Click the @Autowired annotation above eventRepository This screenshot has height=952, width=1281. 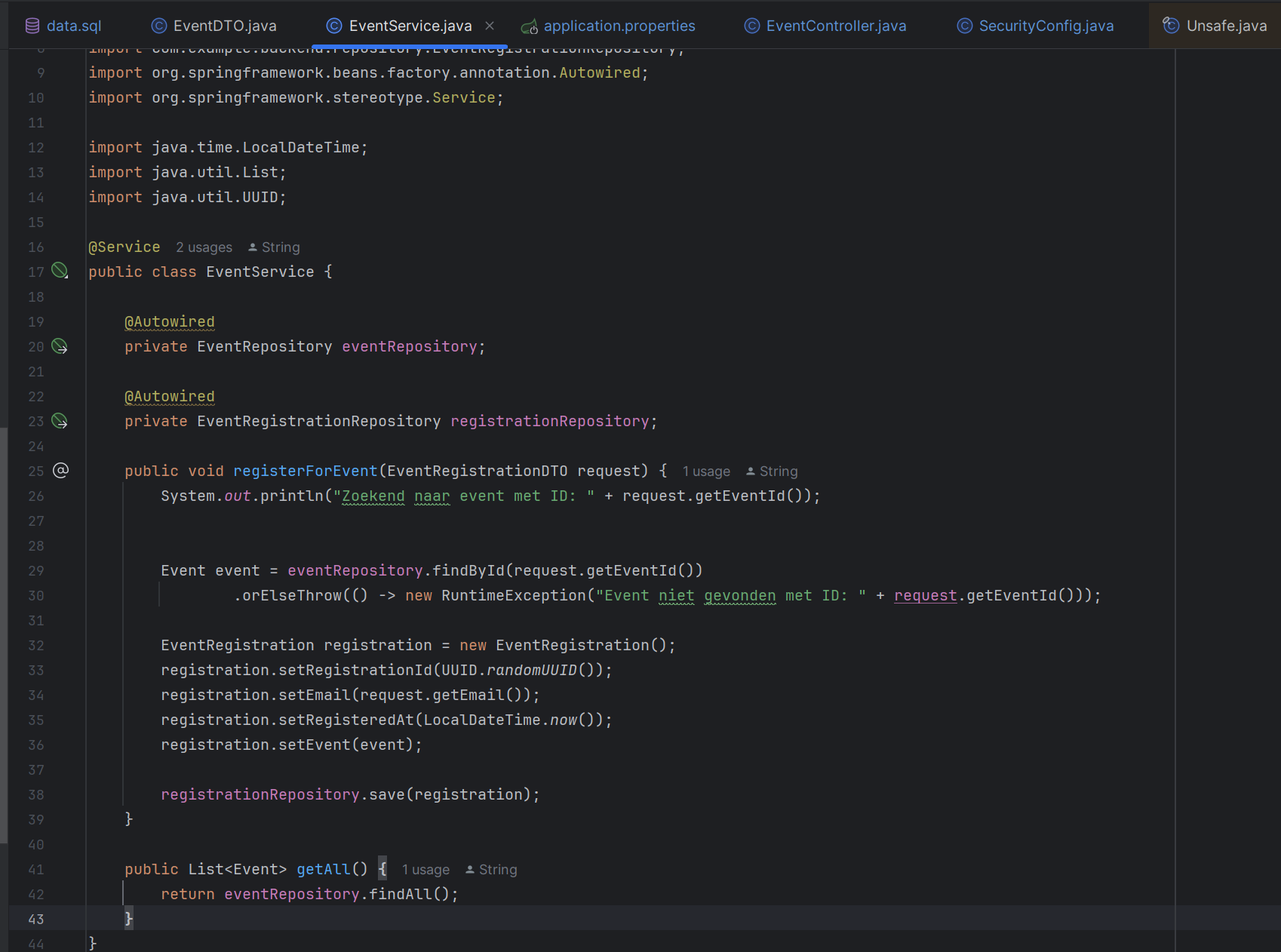[170, 322]
